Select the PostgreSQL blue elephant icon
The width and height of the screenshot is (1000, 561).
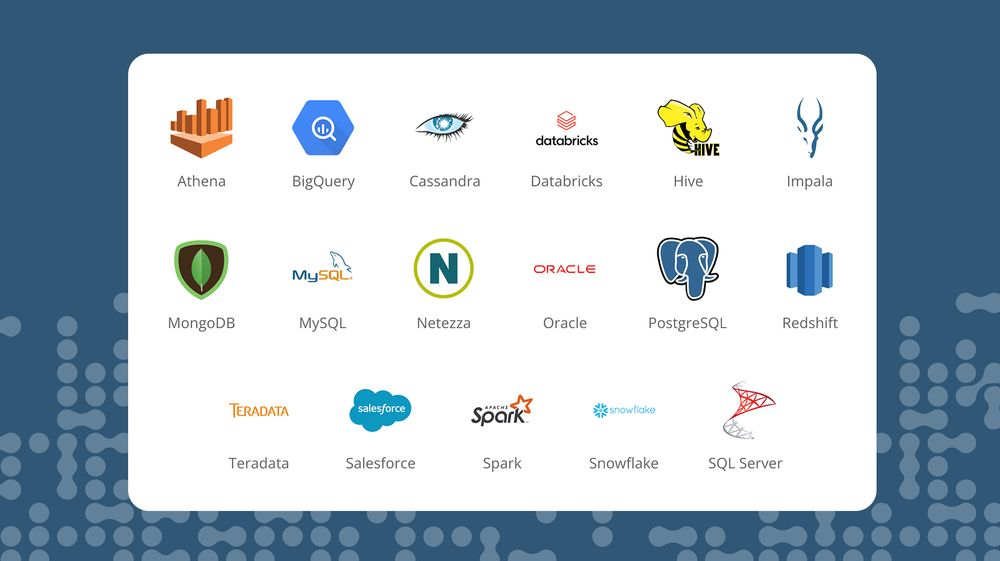tap(688, 268)
